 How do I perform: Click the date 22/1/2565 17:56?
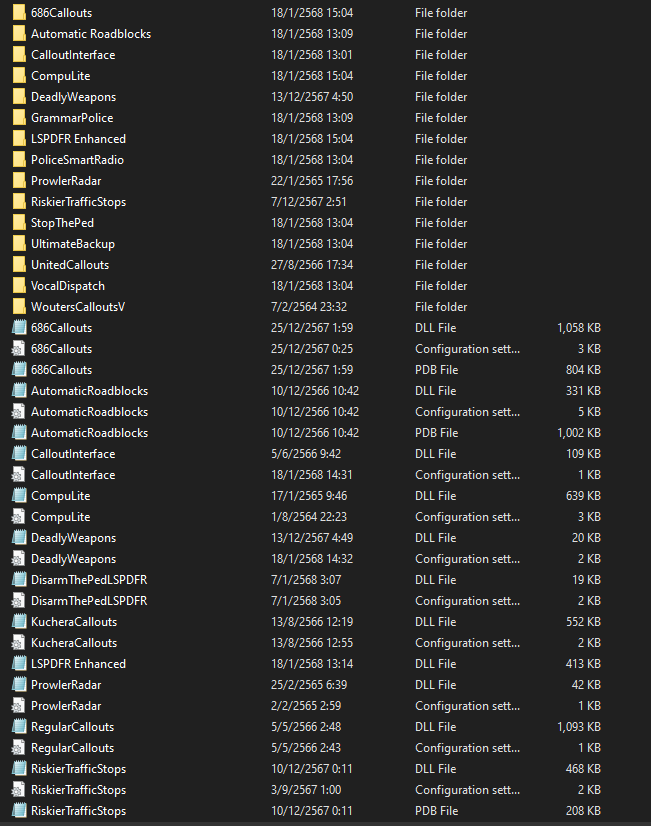point(312,181)
